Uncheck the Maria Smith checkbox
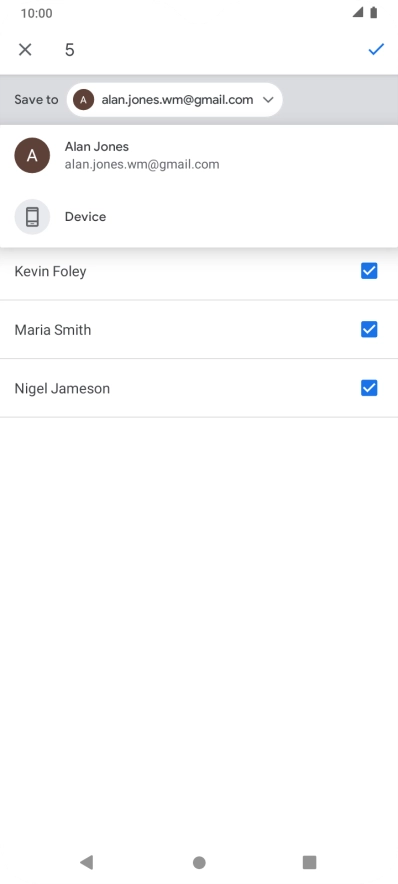This screenshot has height=884, width=398. click(369, 329)
